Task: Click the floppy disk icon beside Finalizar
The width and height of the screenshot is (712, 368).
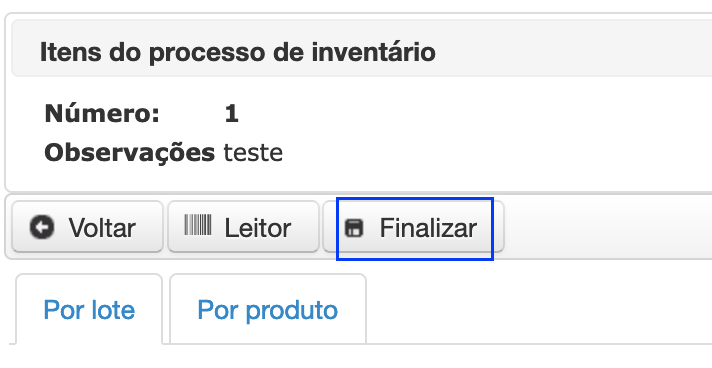Action: tap(354, 228)
